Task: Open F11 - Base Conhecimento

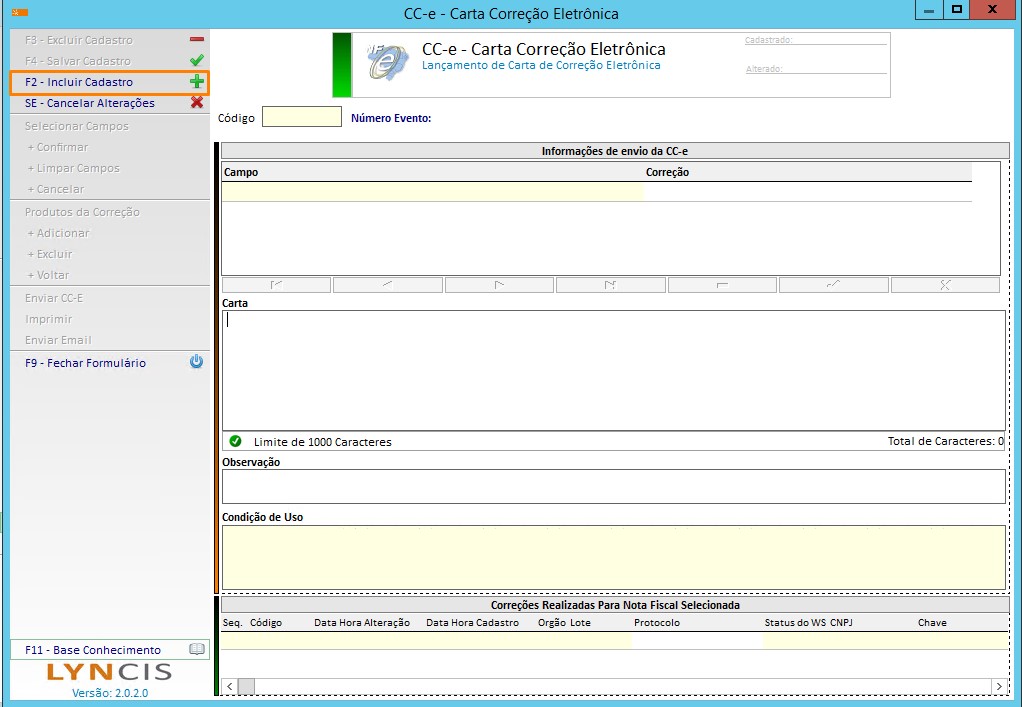Action: 93,650
